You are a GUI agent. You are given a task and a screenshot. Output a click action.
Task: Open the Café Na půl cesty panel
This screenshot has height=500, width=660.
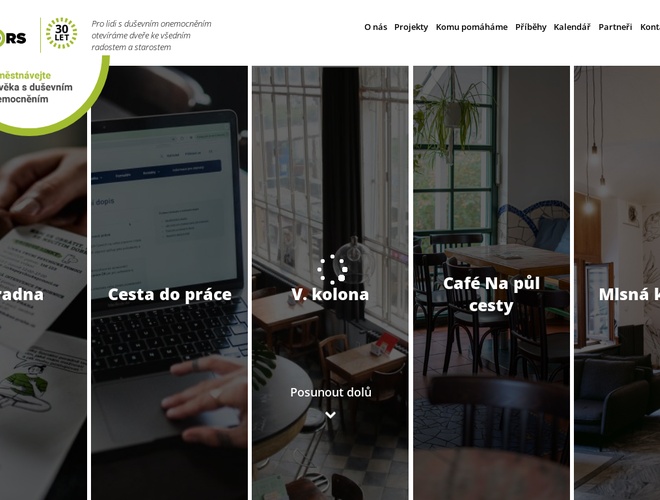click(491, 283)
